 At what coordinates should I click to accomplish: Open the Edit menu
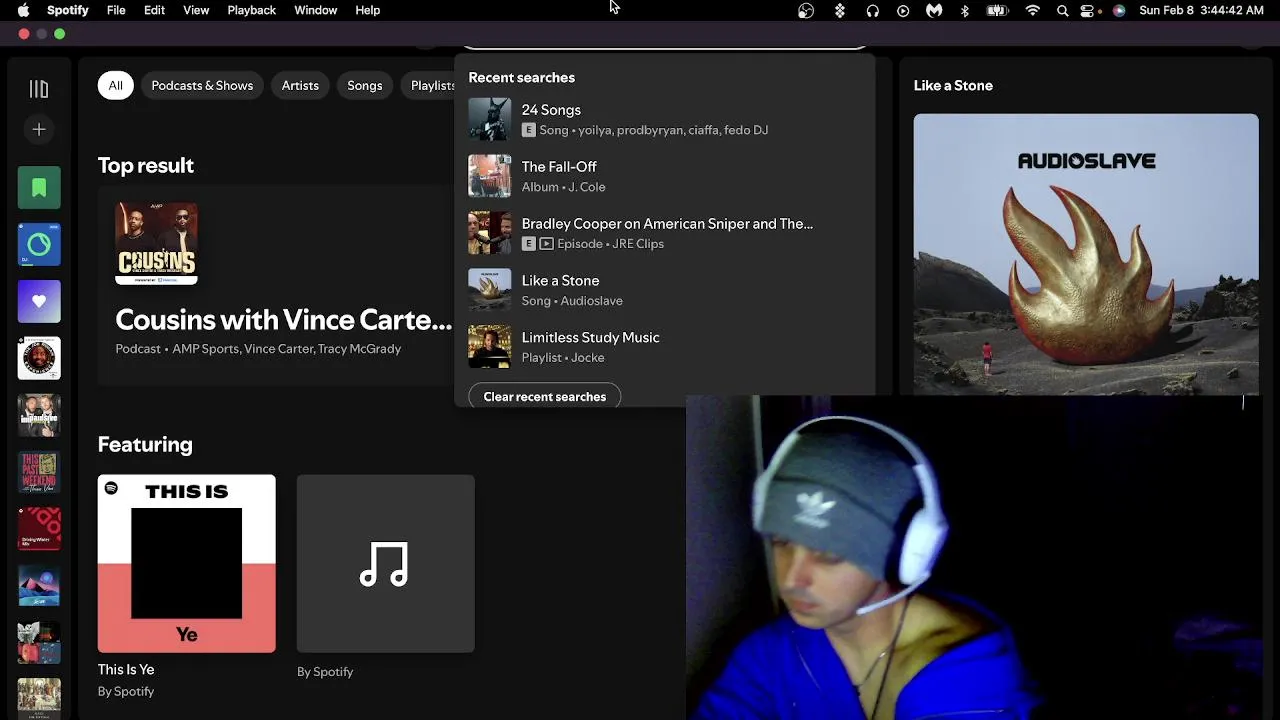[154, 10]
